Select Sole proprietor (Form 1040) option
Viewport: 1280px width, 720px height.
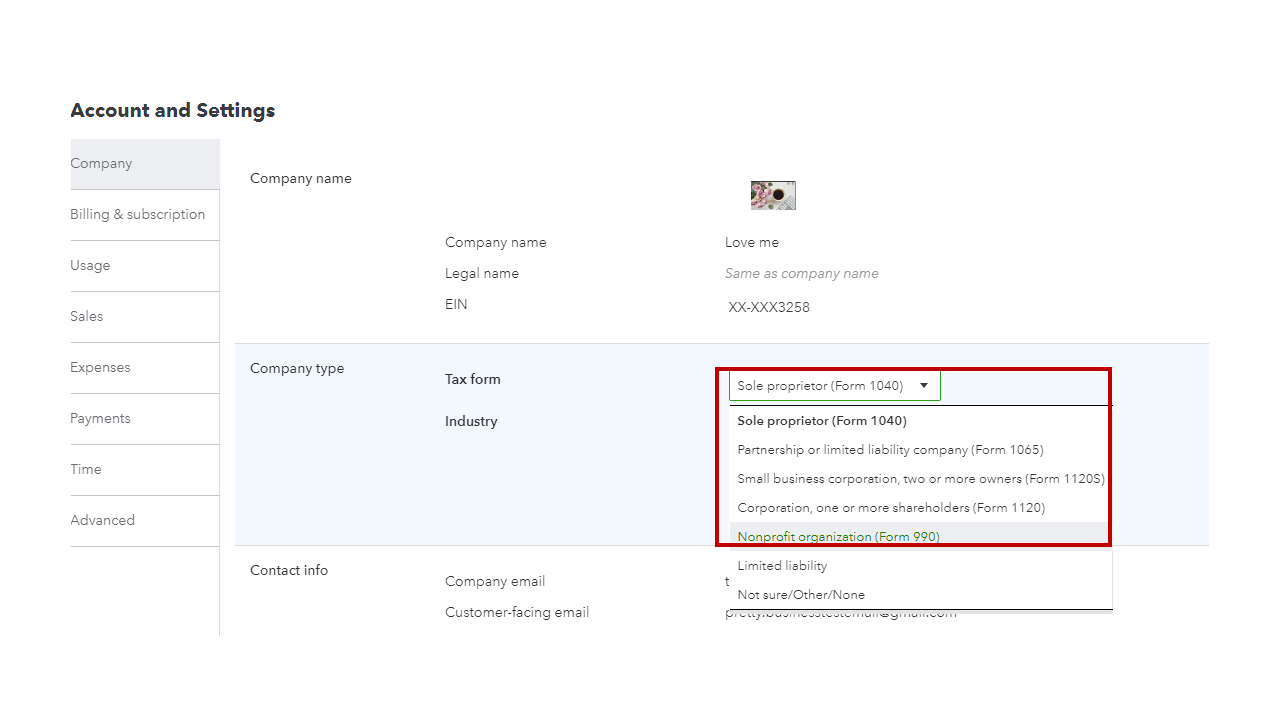(x=821, y=421)
